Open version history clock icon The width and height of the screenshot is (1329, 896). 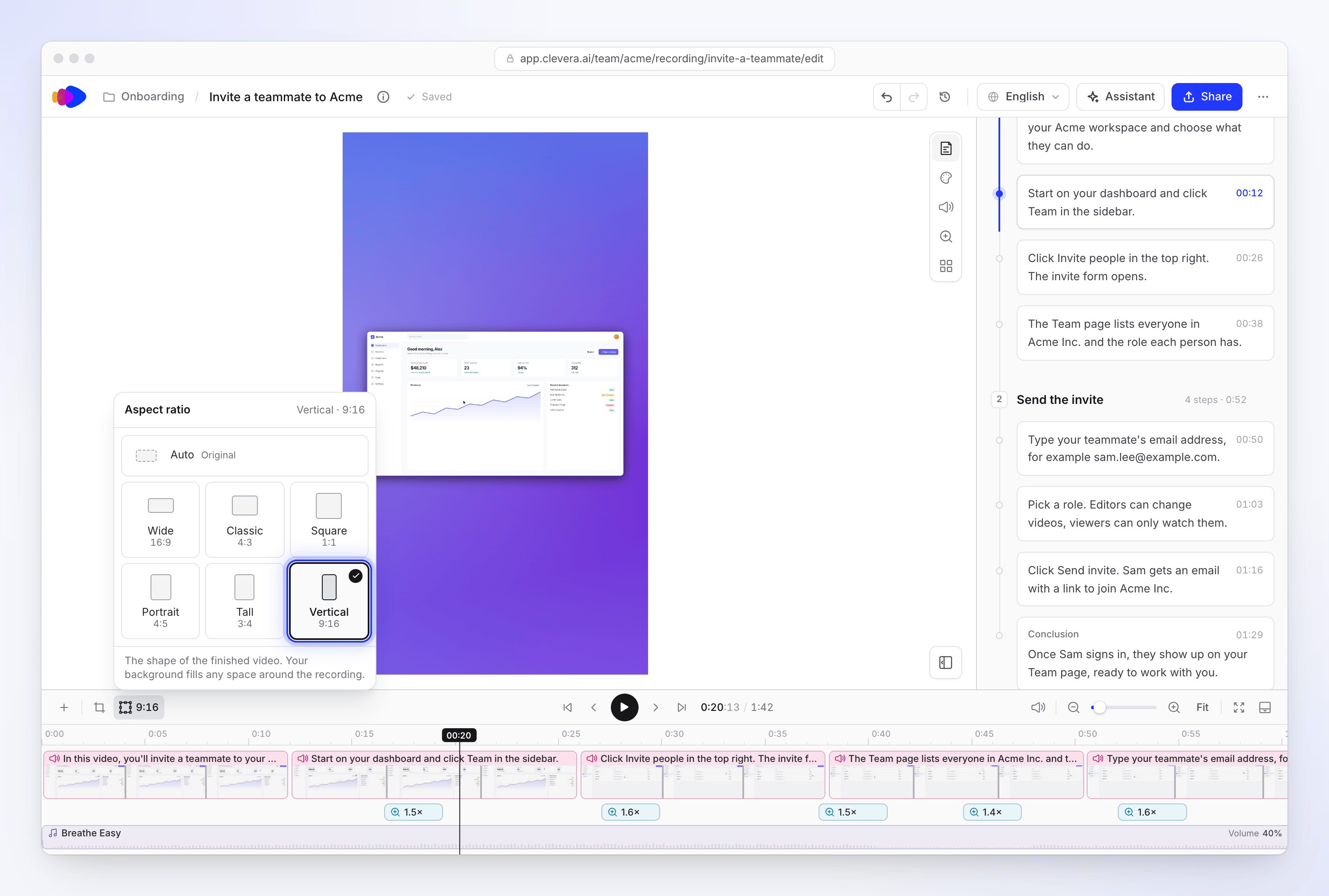[x=945, y=96]
